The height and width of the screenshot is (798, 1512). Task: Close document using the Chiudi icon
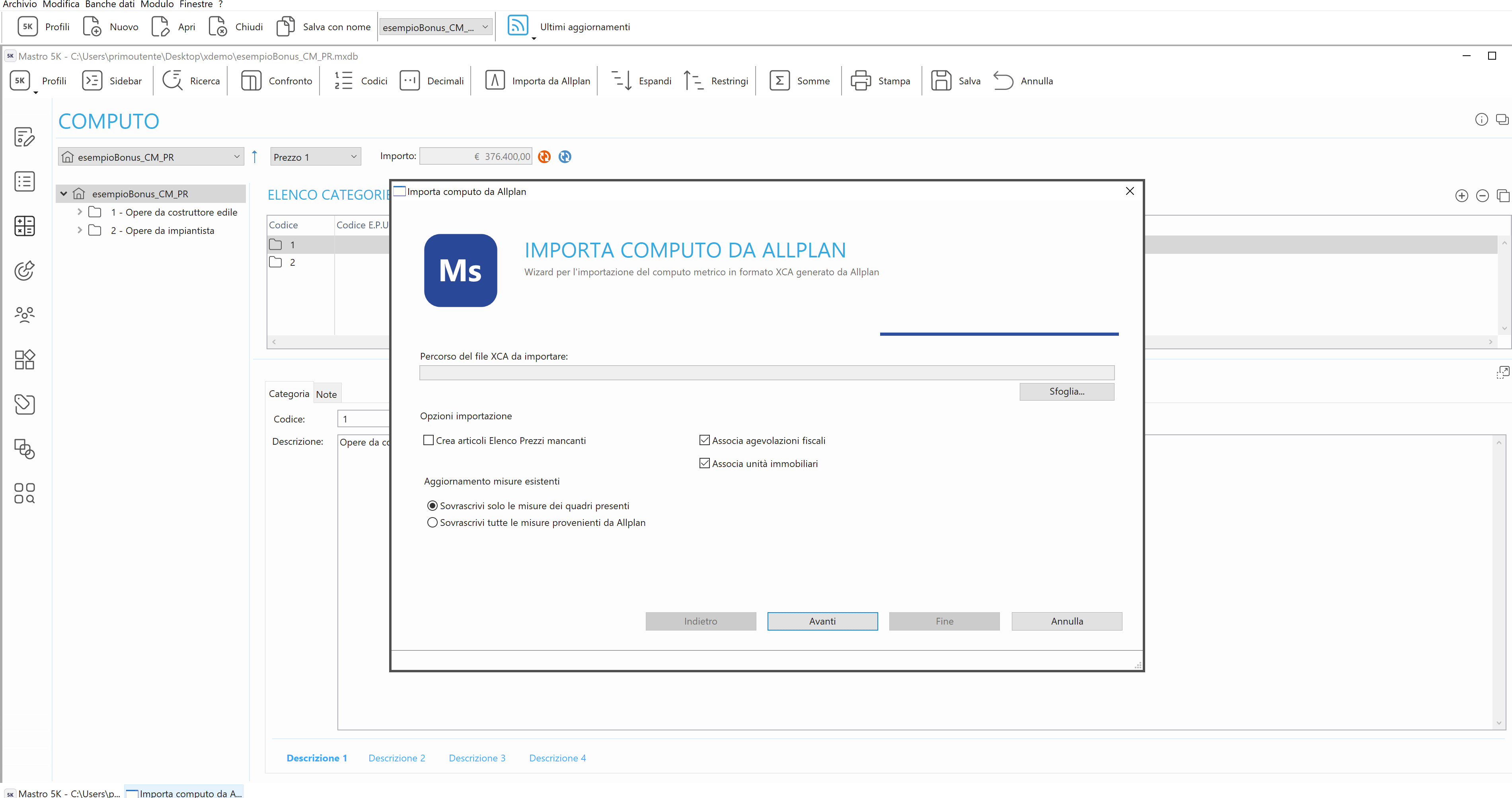(x=218, y=26)
